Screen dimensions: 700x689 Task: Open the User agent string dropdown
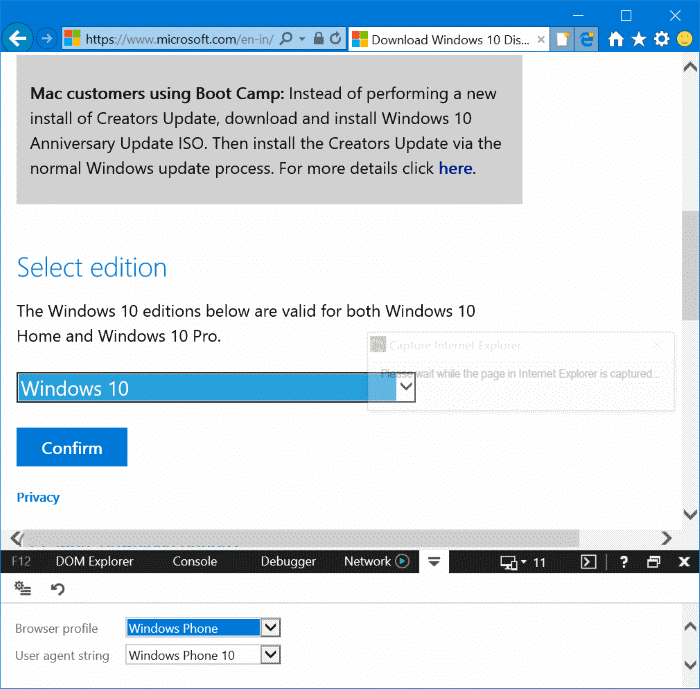pyautogui.click(x=203, y=655)
